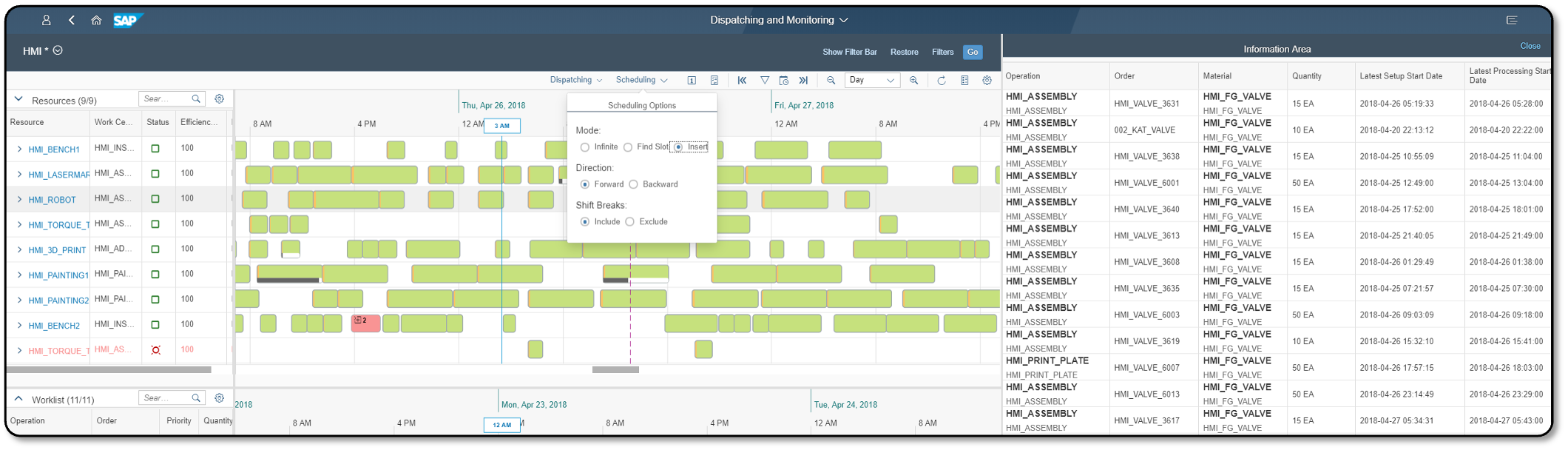
Task: Open the Dispatching menu
Action: (575, 80)
